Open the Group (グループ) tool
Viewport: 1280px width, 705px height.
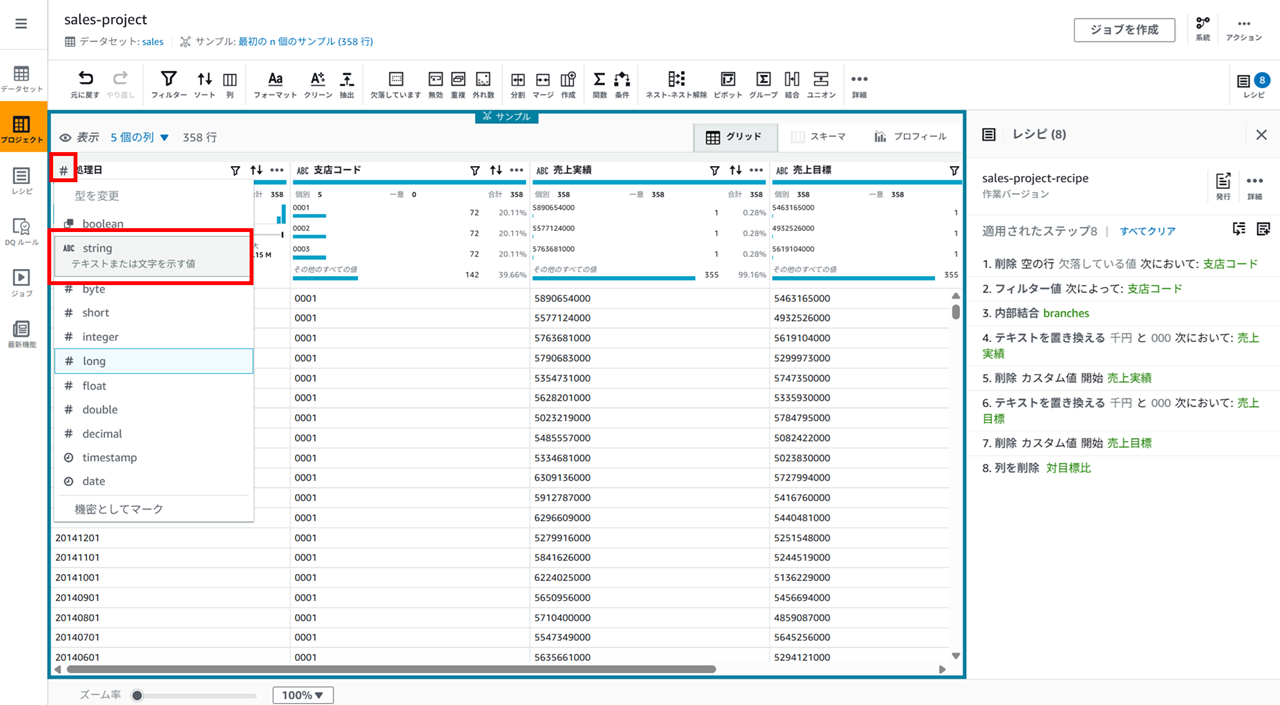(763, 84)
